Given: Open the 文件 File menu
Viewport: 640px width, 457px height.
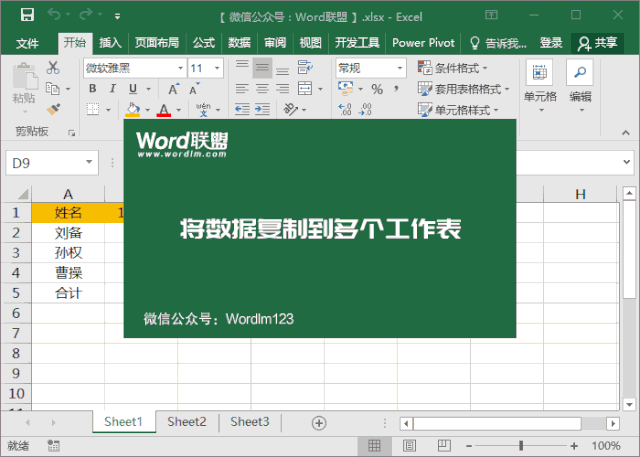Looking at the screenshot, I should 27,43.
